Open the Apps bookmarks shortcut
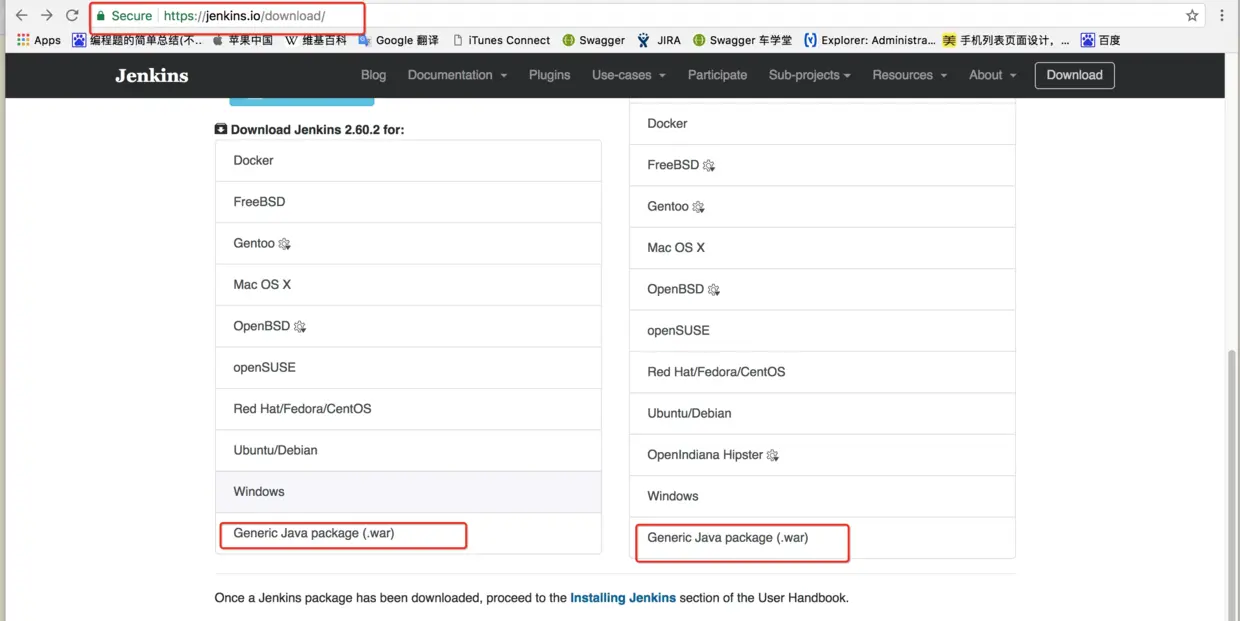Screen dimensions: 1240x621 (39, 40)
